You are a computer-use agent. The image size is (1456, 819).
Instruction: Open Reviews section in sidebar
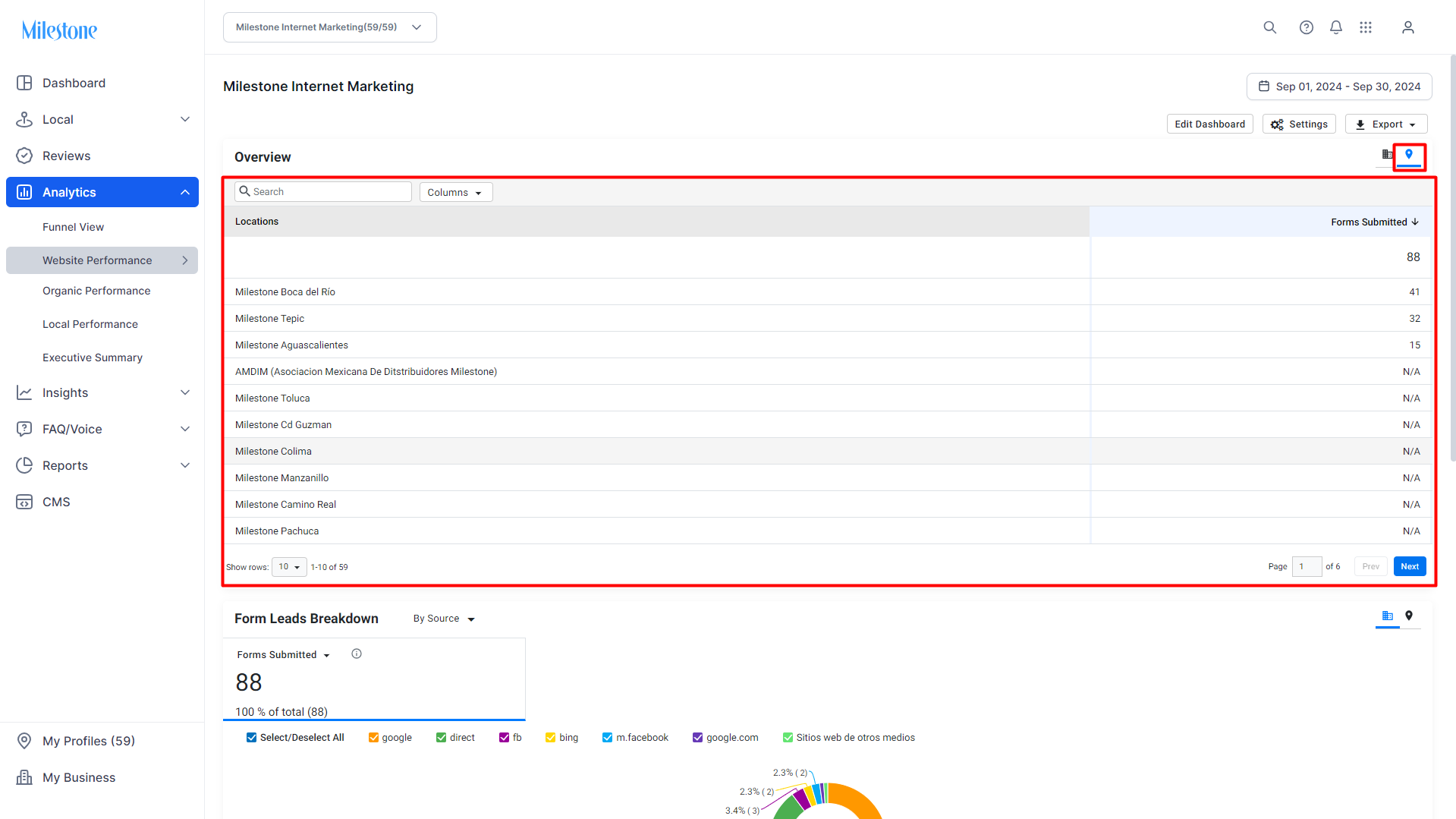102,156
